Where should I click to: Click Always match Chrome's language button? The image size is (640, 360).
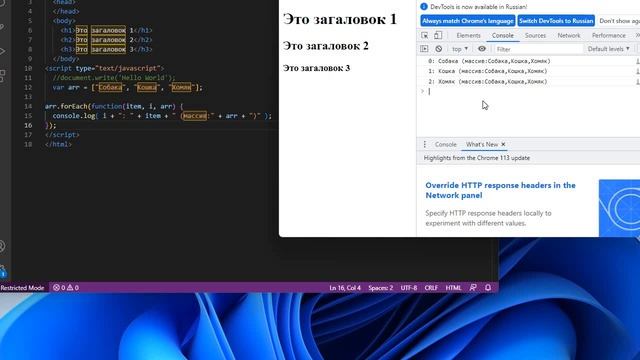[468, 21]
